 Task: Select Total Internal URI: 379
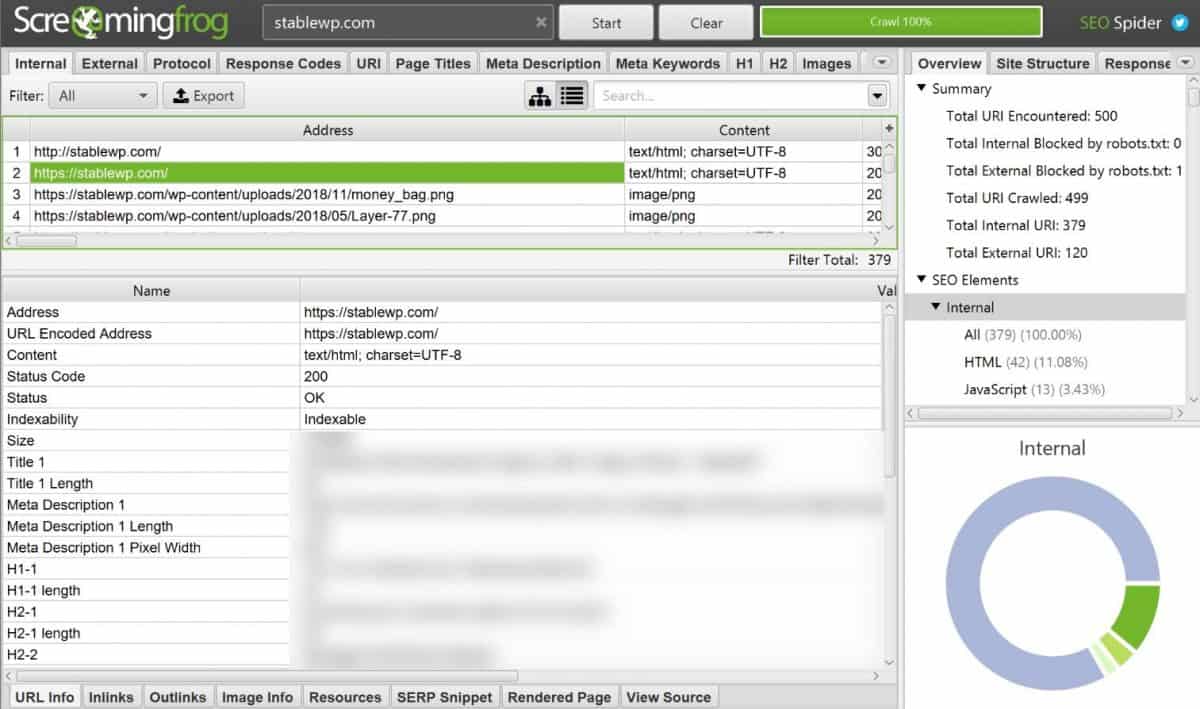tap(1016, 225)
